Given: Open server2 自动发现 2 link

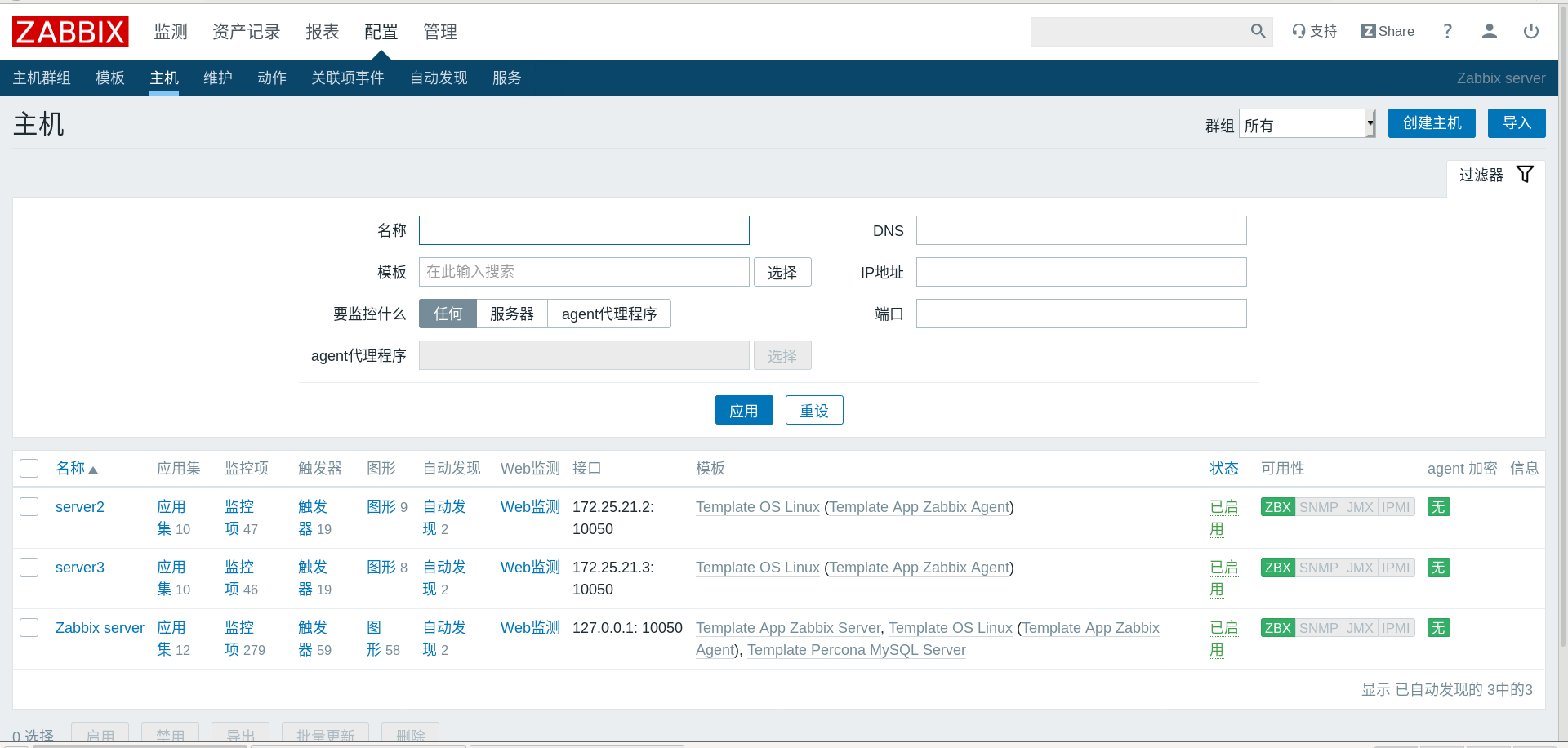Looking at the screenshot, I should (443, 518).
